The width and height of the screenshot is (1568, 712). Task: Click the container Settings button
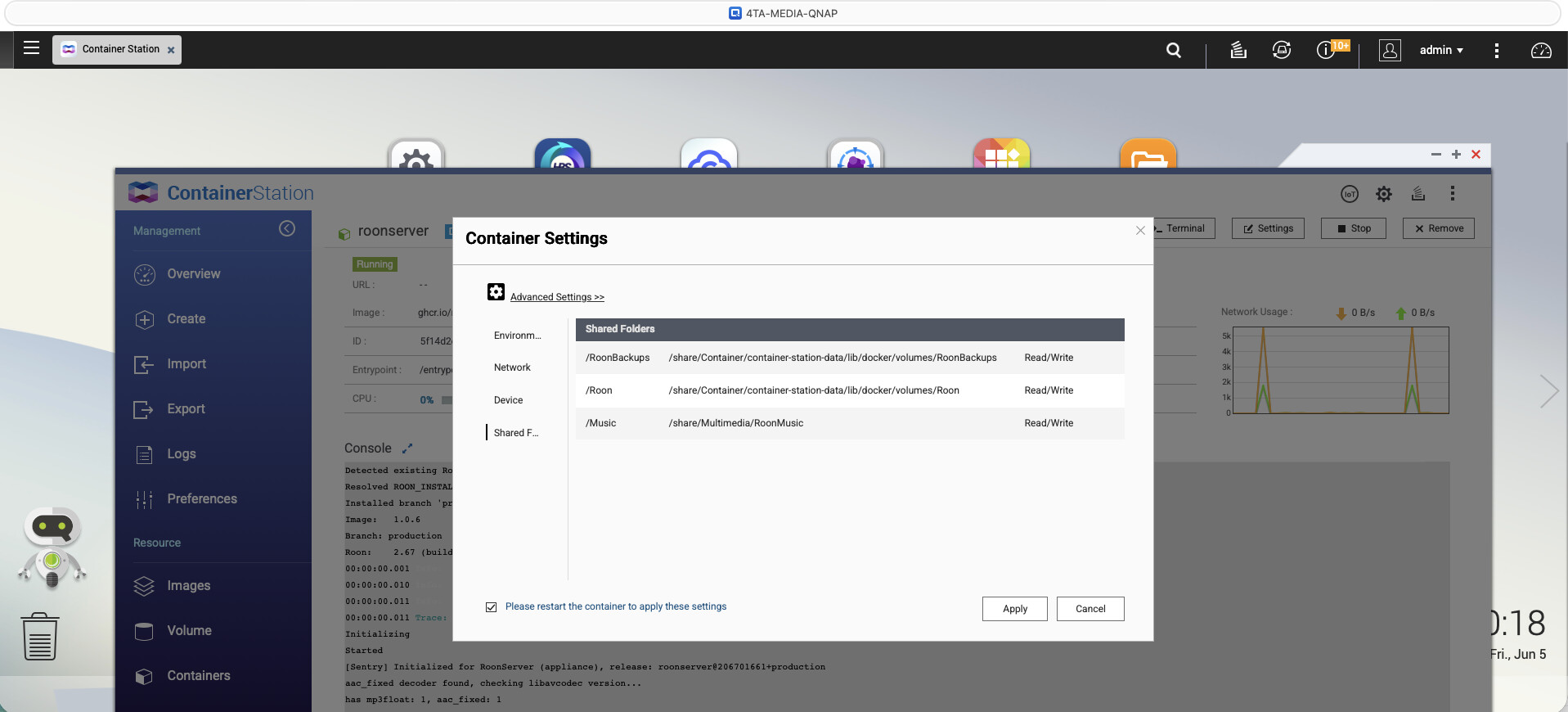click(x=1268, y=228)
